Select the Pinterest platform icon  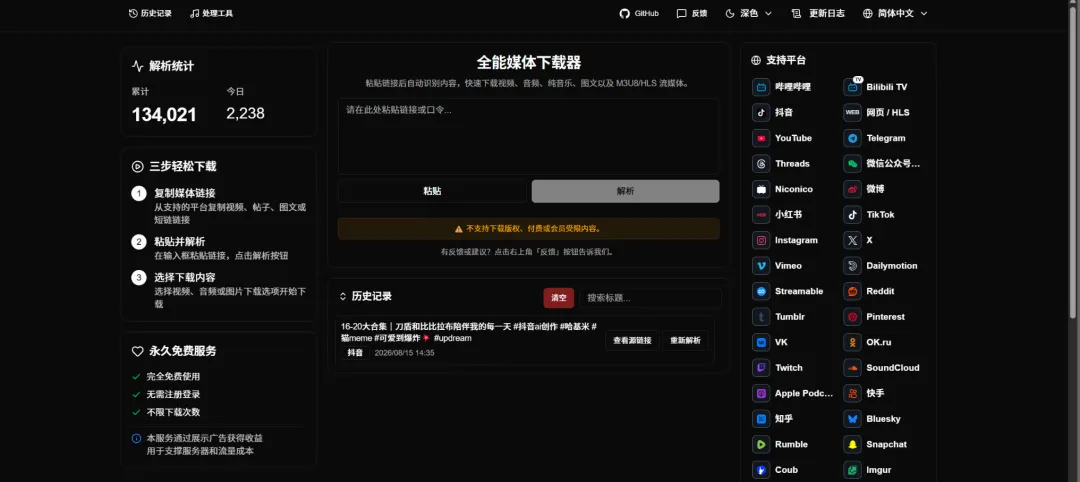[x=853, y=317]
